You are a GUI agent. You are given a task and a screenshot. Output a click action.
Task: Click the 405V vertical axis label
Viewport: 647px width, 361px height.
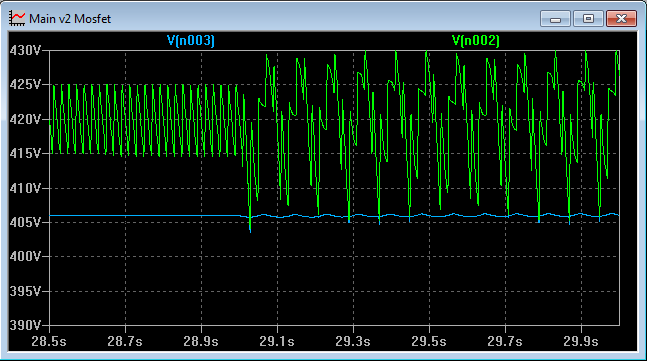[25, 223]
